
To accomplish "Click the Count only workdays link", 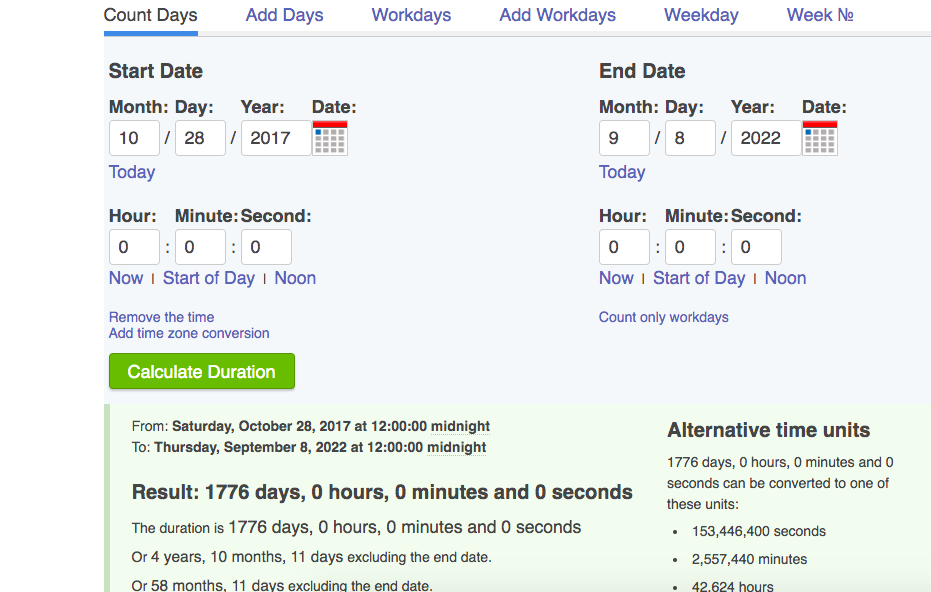I will tap(663, 317).
